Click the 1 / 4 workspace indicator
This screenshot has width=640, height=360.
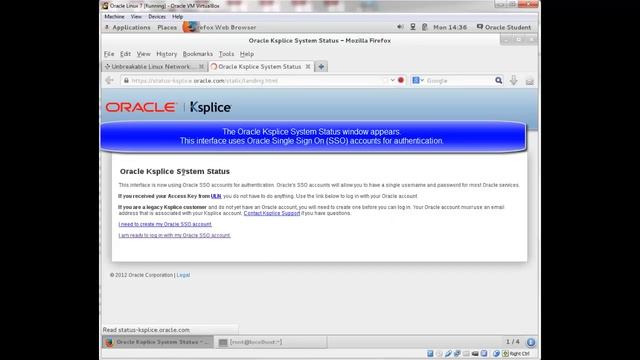coord(513,342)
